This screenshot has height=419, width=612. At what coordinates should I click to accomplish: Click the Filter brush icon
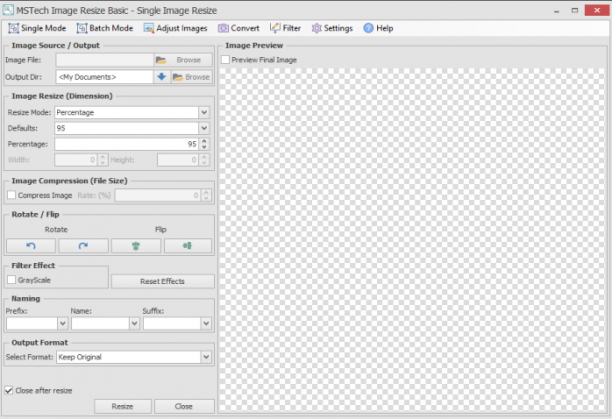[275, 28]
